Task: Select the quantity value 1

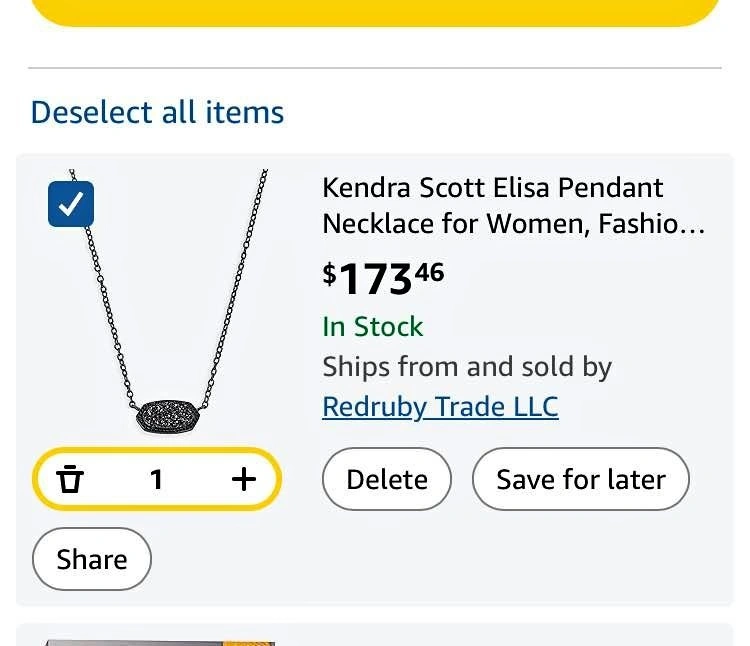Action: click(x=156, y=480)
